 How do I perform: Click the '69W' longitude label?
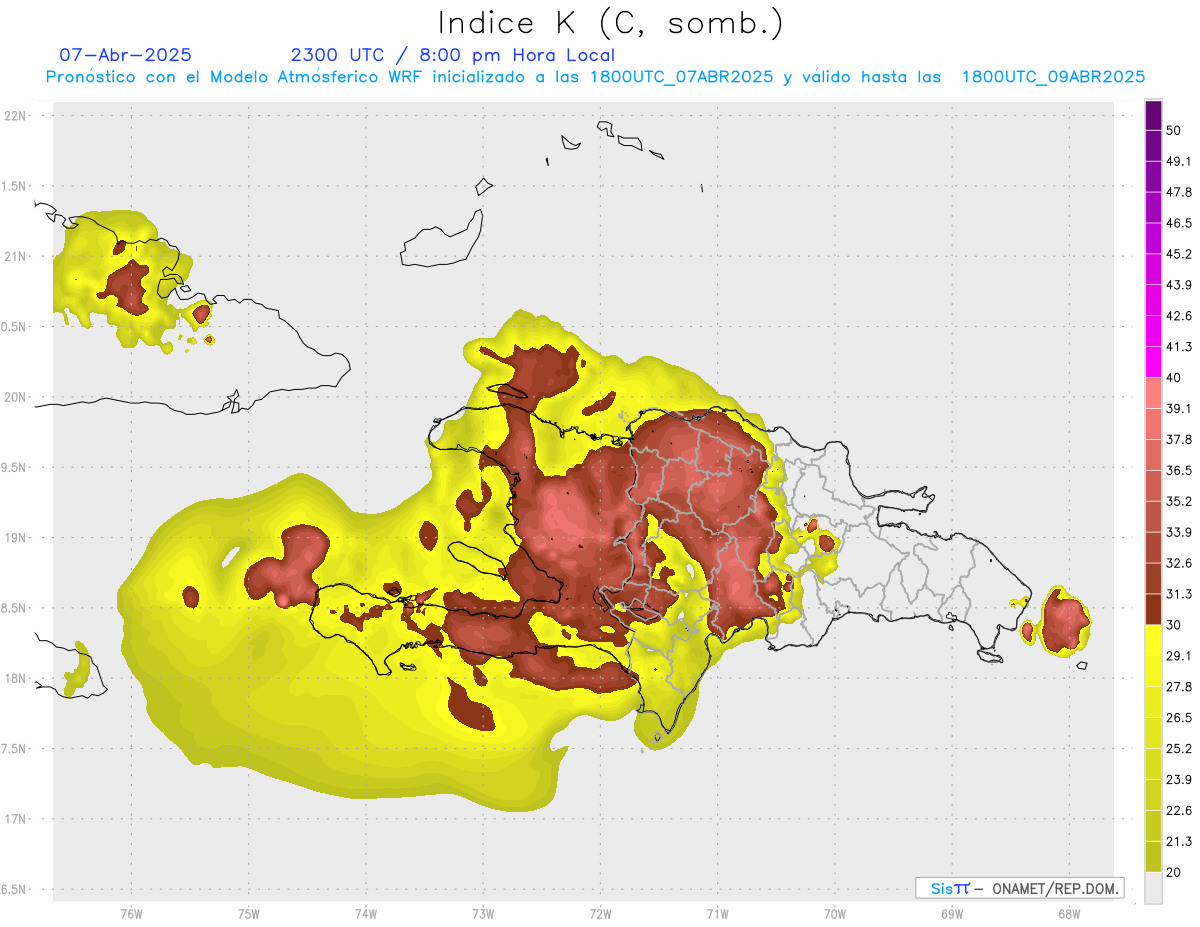(x=952, y=914)
